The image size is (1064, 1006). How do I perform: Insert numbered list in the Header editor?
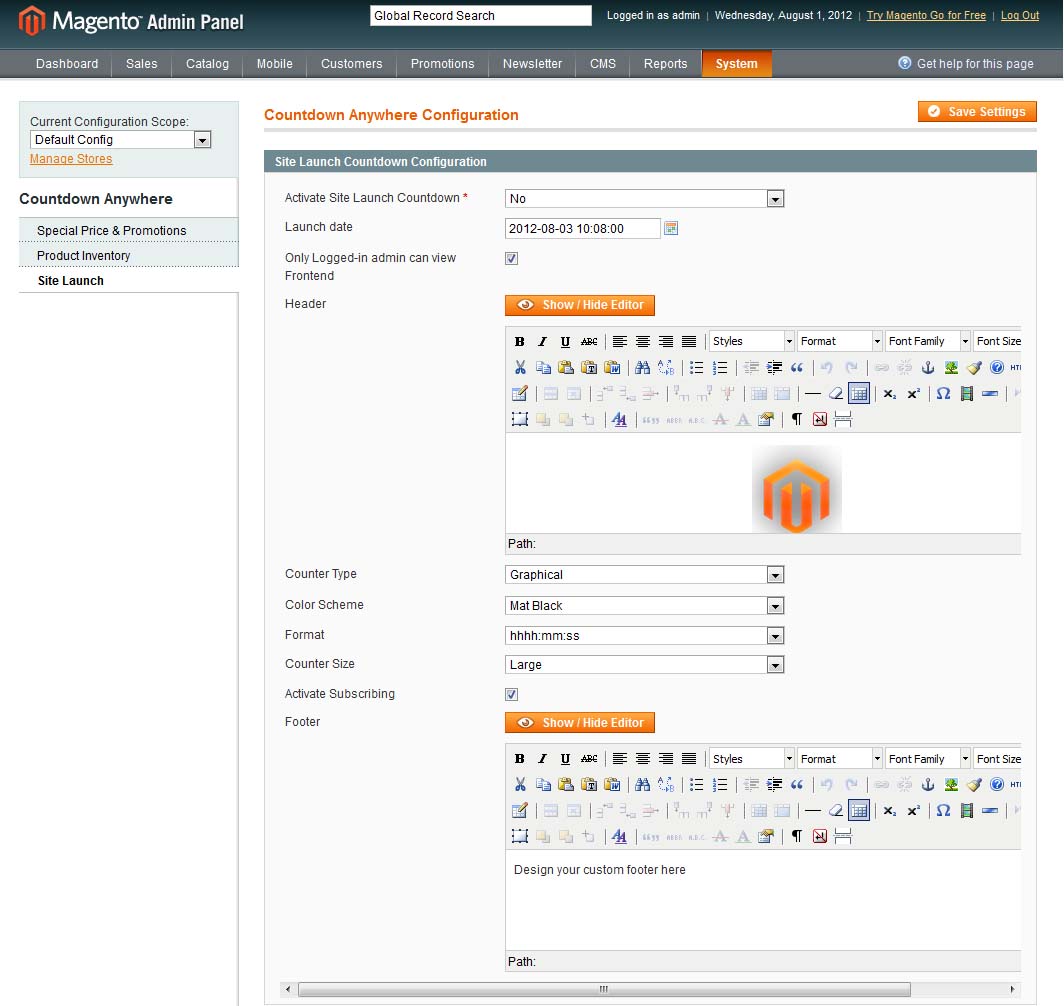720,368
